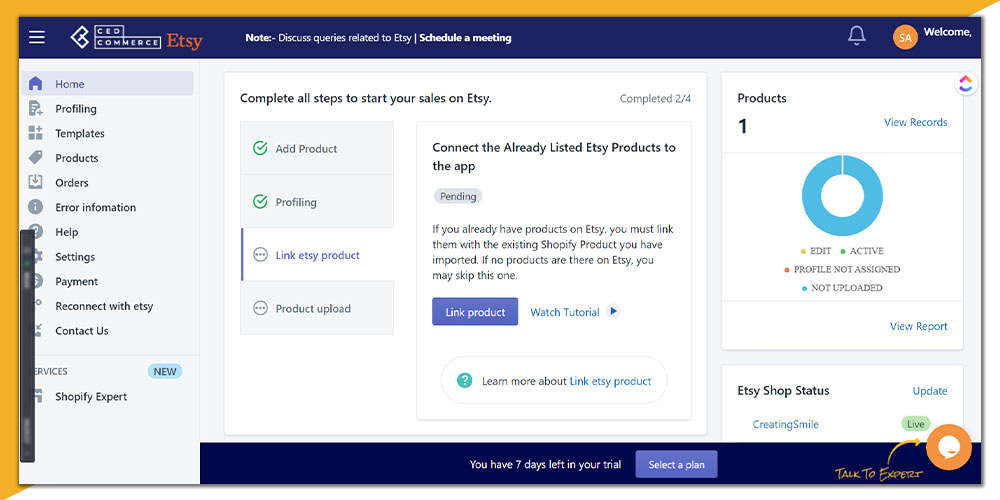Open notifications bell
This screenshot has height=500, width=1000.
click(x=857, y=36)
